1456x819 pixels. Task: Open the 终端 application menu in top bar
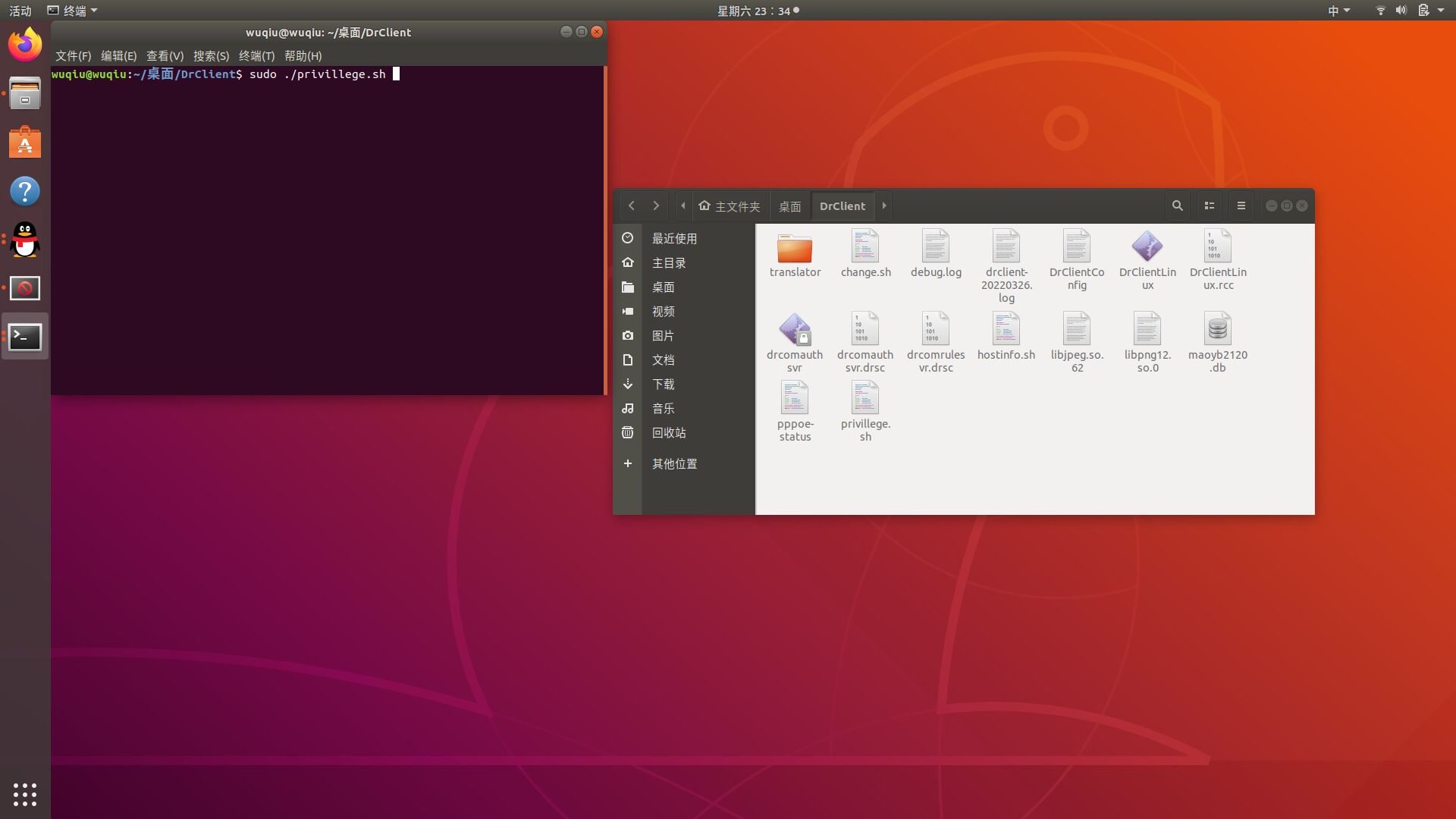(72, 10)
